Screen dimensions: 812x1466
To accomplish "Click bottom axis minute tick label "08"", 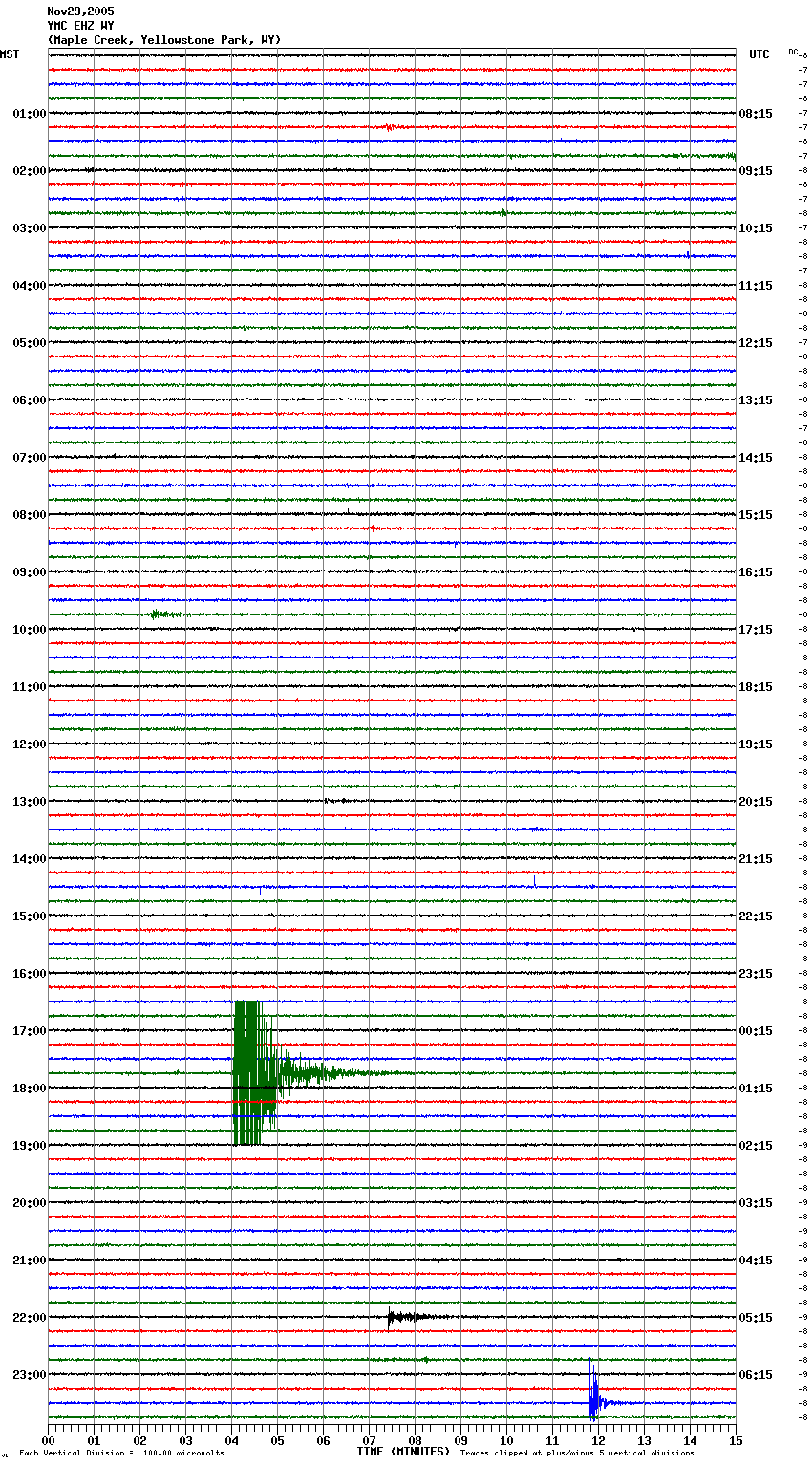I will click(415, 1441).
